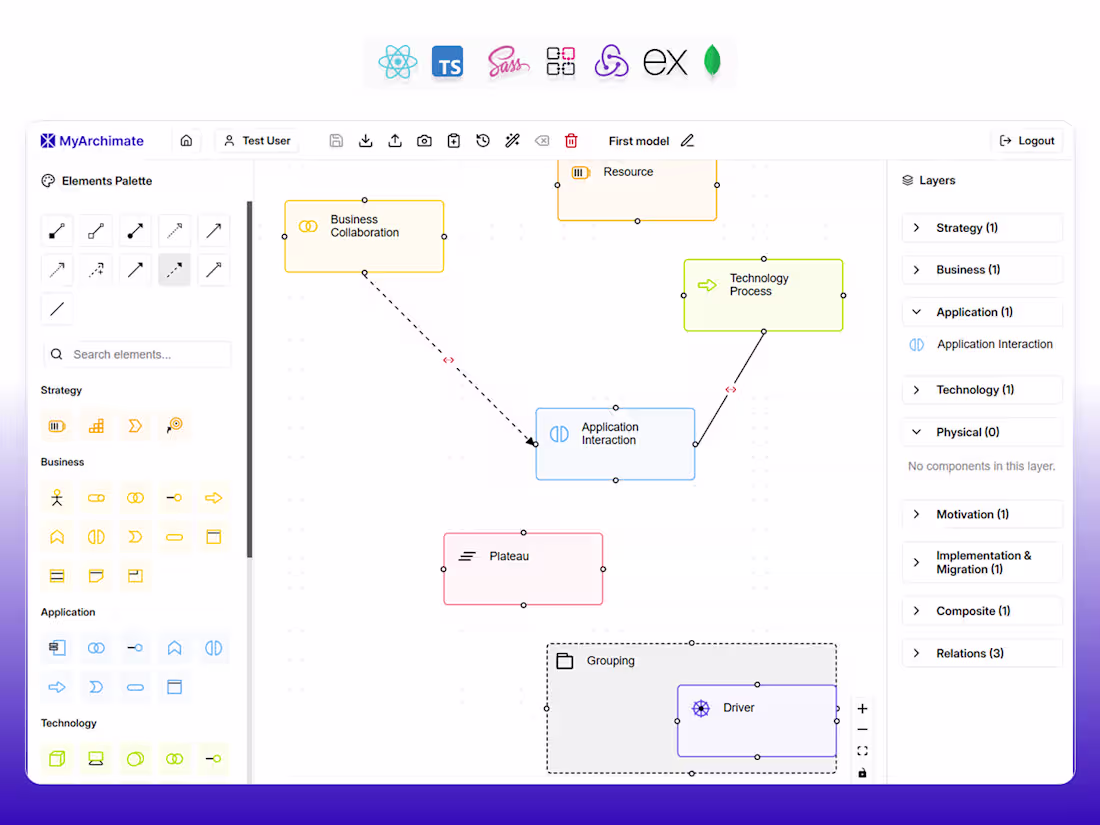This screenshot has height=825, width=1100.
Task: Select Application Interaction in the Layers list
Action: pos(982,344)
